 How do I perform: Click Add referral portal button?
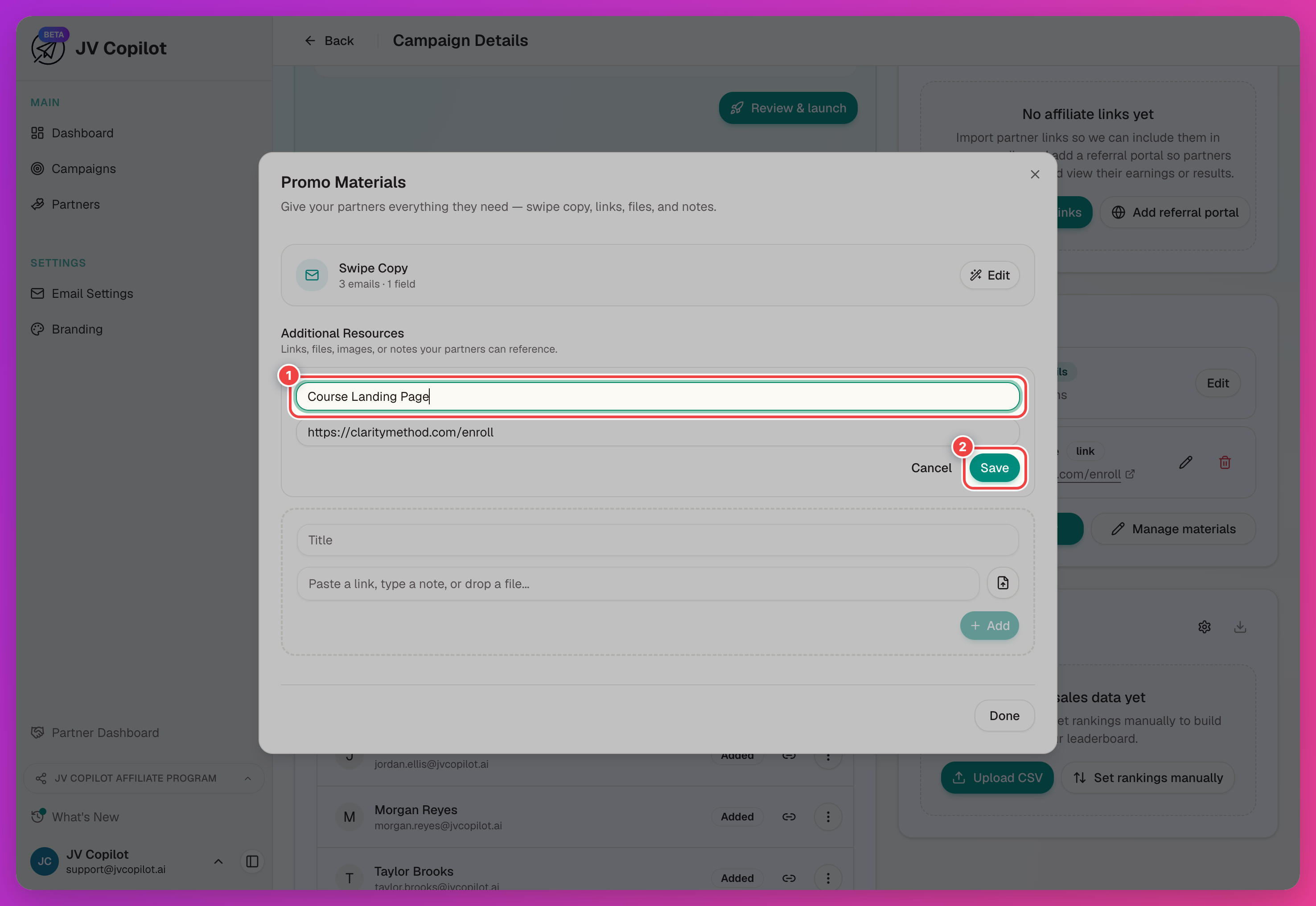pyautogui.click(x=1175, y=212)
